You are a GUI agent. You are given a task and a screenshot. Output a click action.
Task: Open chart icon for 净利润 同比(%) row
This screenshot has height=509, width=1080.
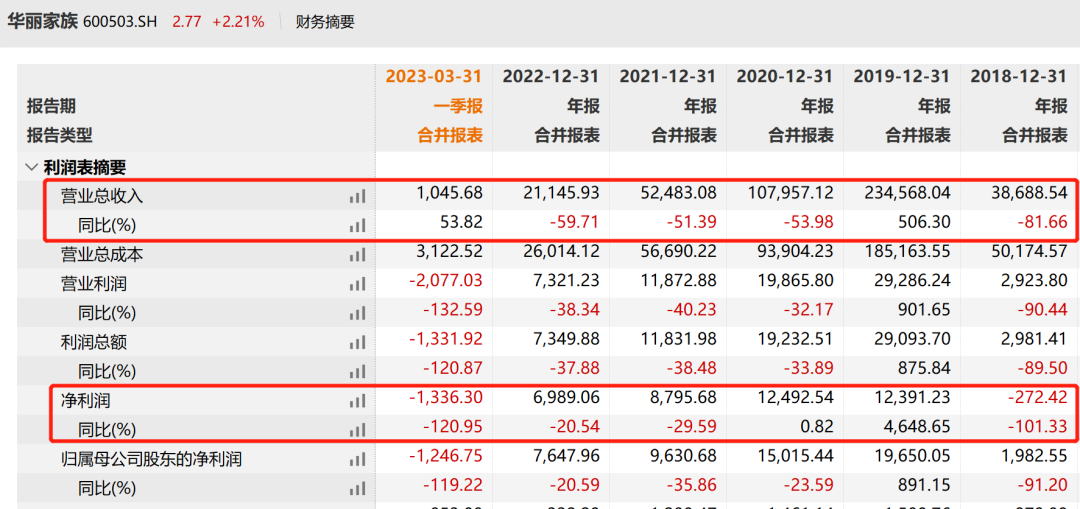coord(357,430)
